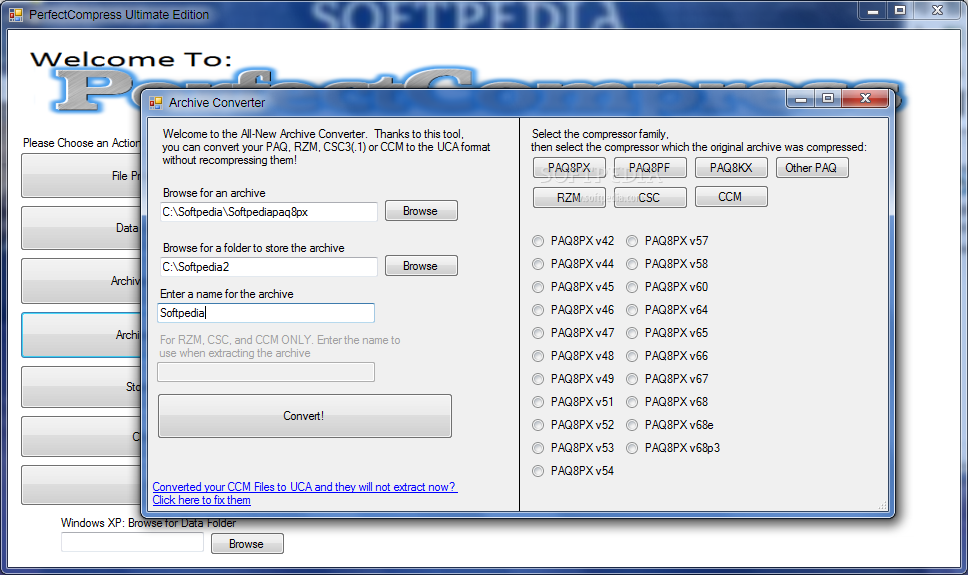968x575 pixels.
Task: Minimize the Archive Converter dialog
Action: point(801,99)
